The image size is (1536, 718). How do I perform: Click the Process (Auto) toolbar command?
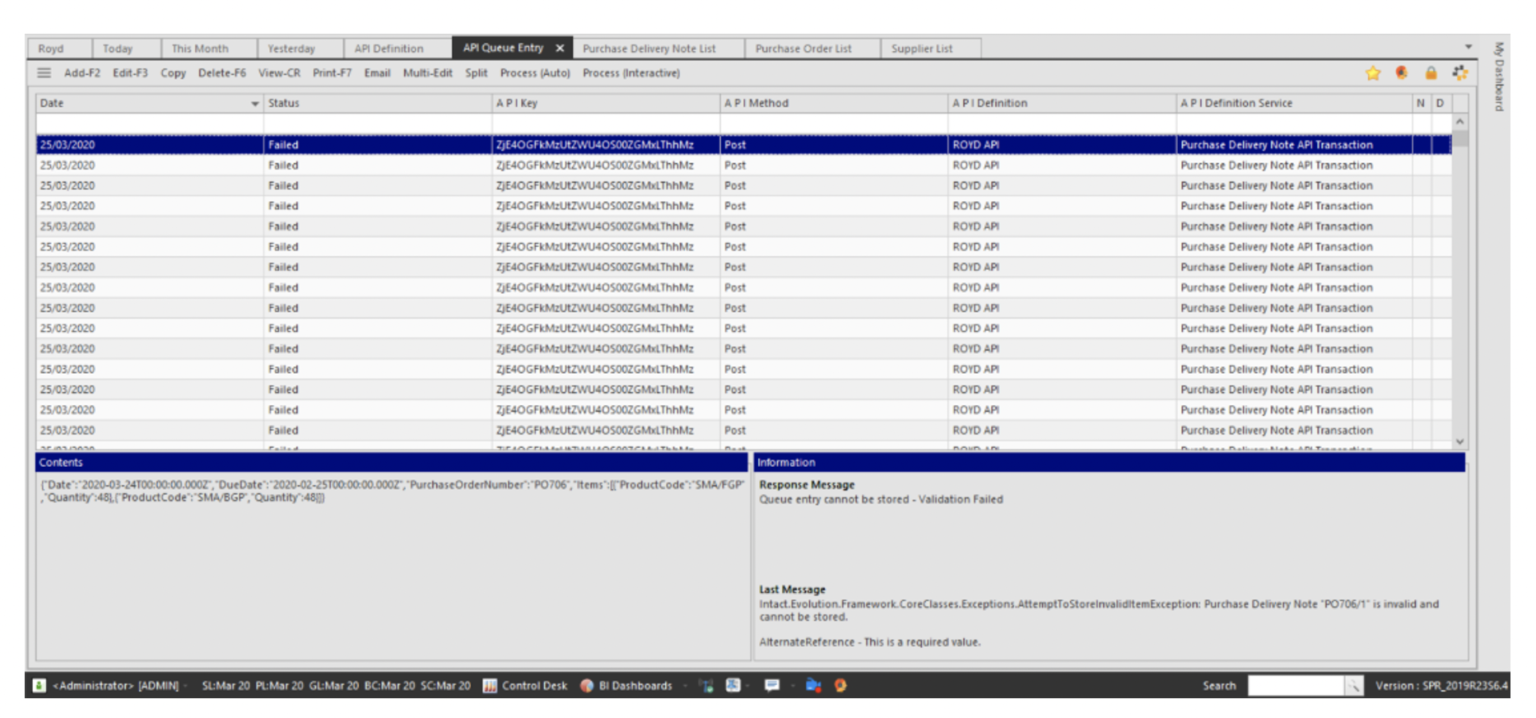tap(536, 72)
